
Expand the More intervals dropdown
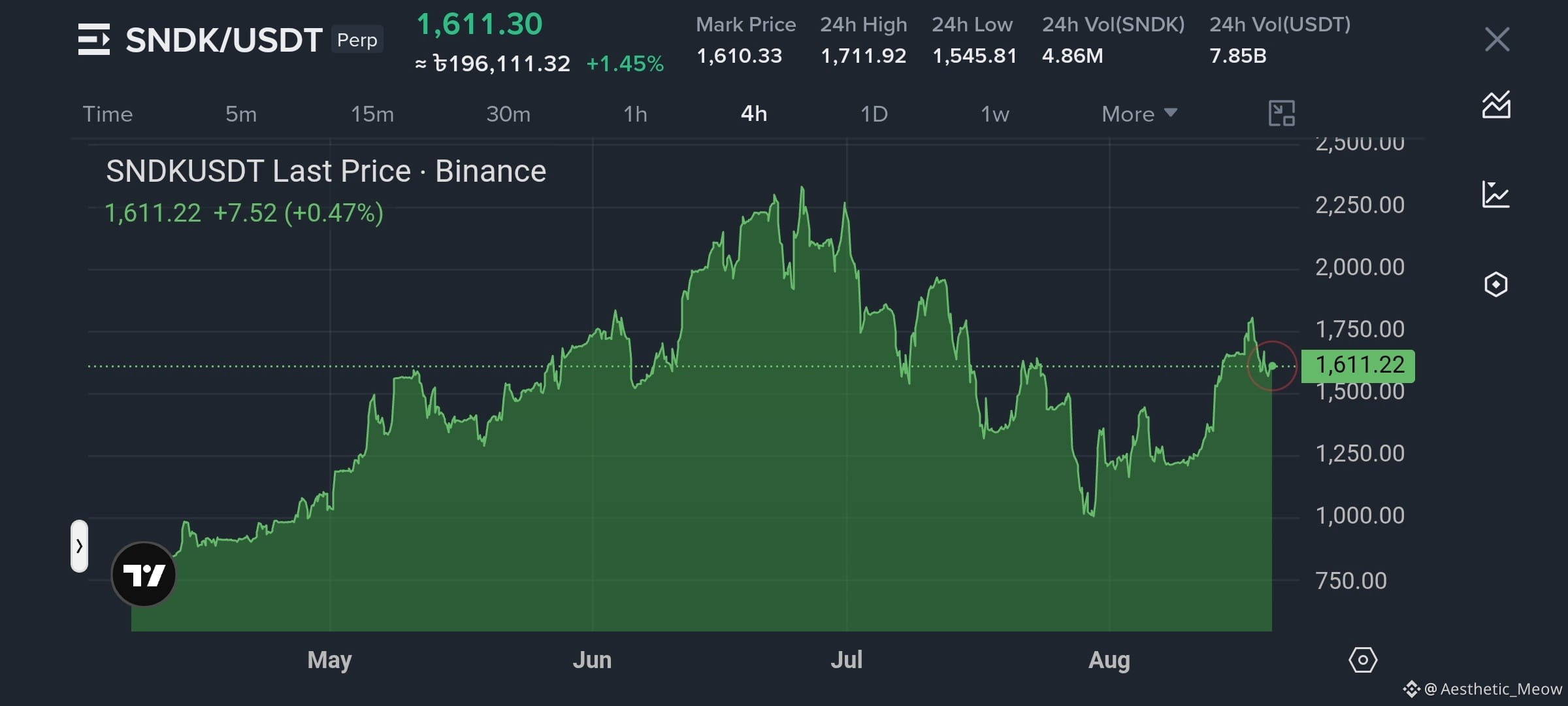pos(1139,114)
